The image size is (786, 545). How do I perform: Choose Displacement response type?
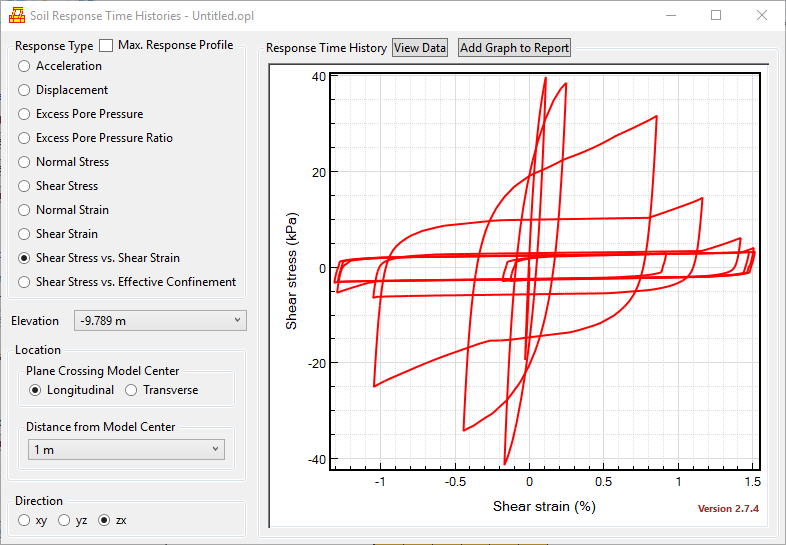click(x=25, y=90)
